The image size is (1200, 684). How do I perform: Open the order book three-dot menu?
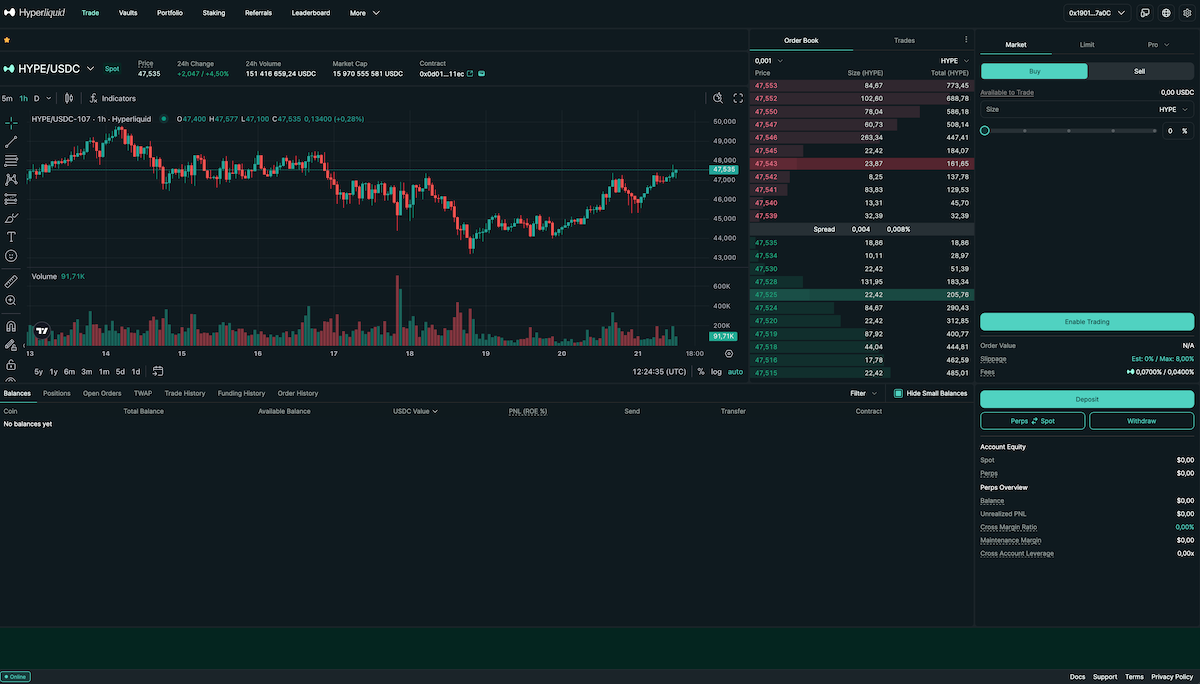coord(966,40)
